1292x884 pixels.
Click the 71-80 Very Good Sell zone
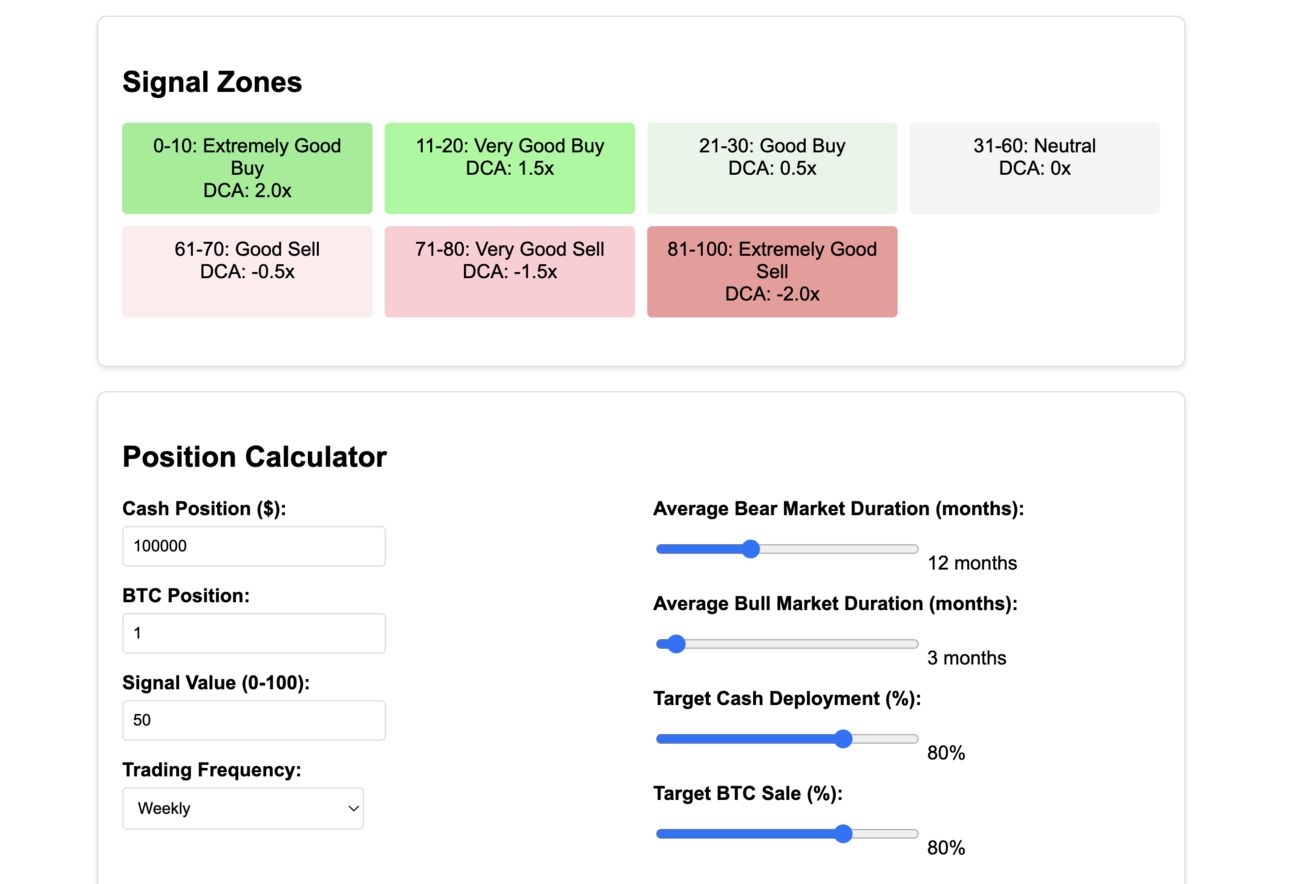point(510,272)
